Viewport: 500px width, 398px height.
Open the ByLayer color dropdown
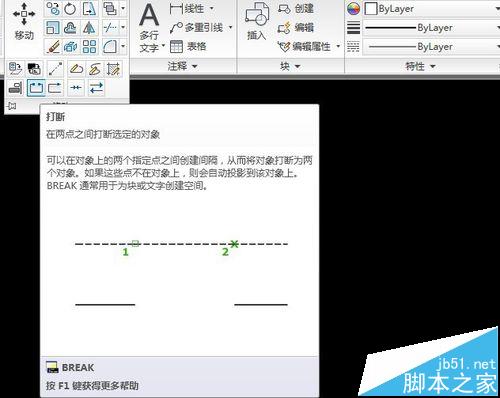(x=431, y=9)
